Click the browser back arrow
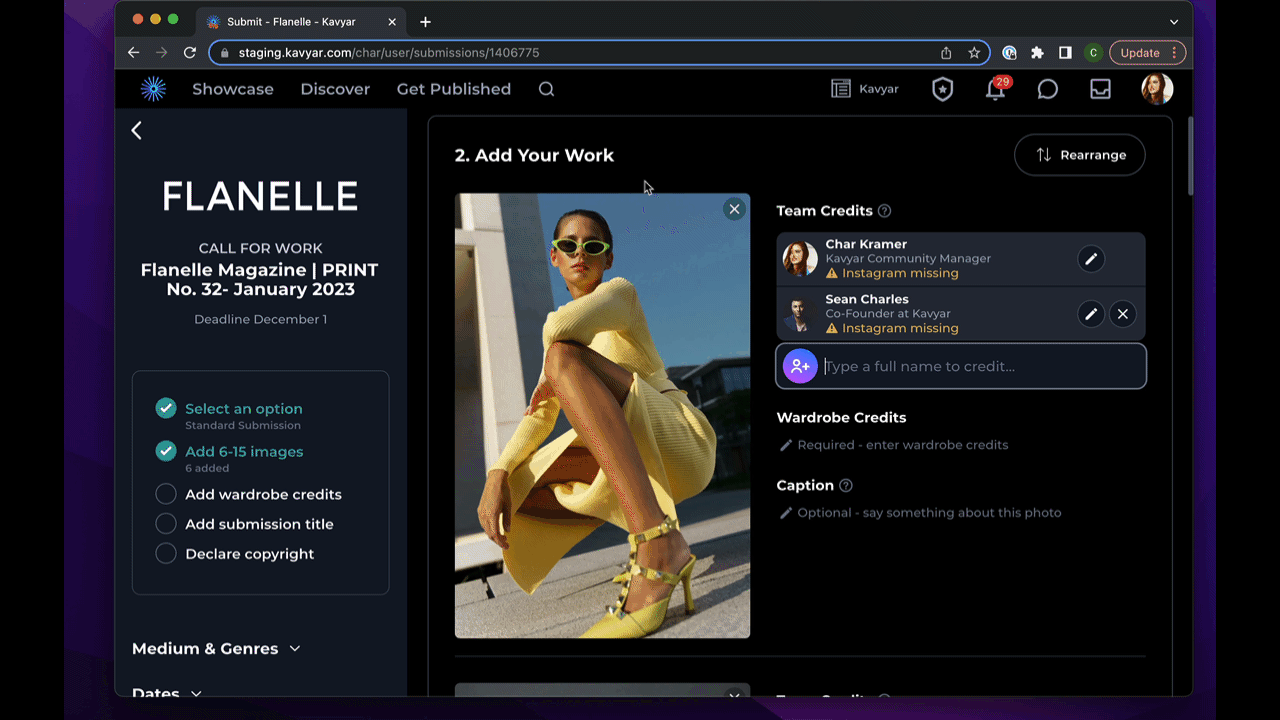The height and width of the screenshot is (720, 1280). pyautogui.click(x=134, y=53)
